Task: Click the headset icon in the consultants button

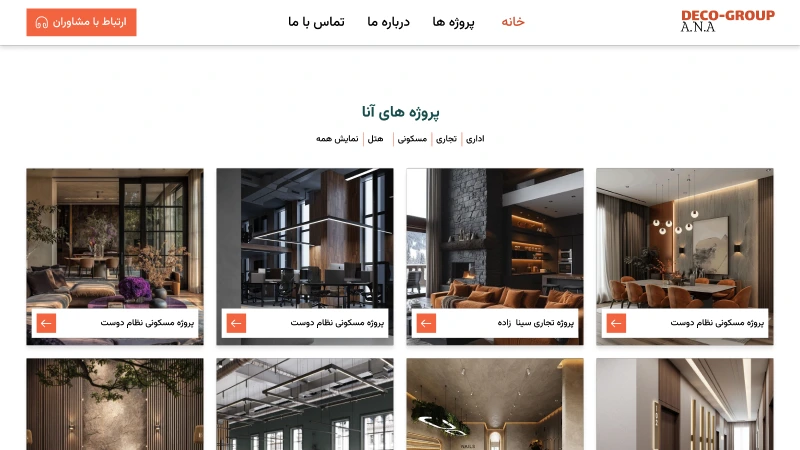Action: coord(42,22)
